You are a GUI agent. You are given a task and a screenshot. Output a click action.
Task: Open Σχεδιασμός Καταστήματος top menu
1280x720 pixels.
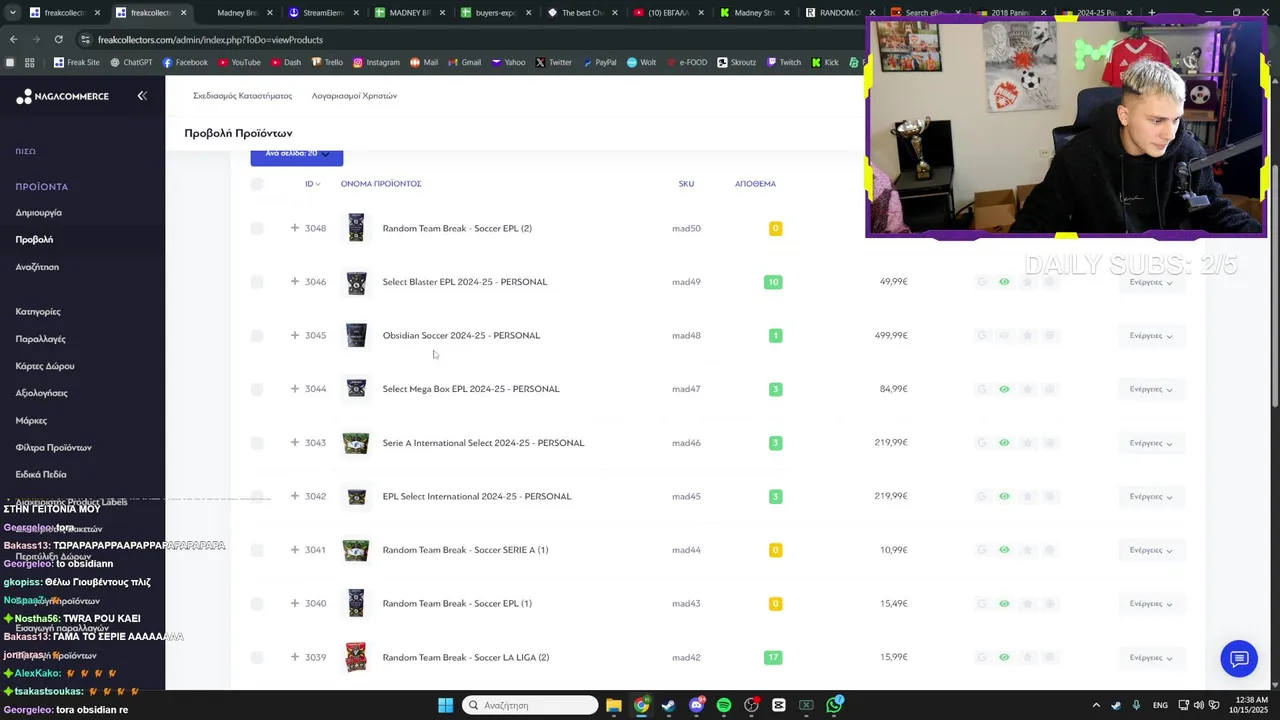242,96
